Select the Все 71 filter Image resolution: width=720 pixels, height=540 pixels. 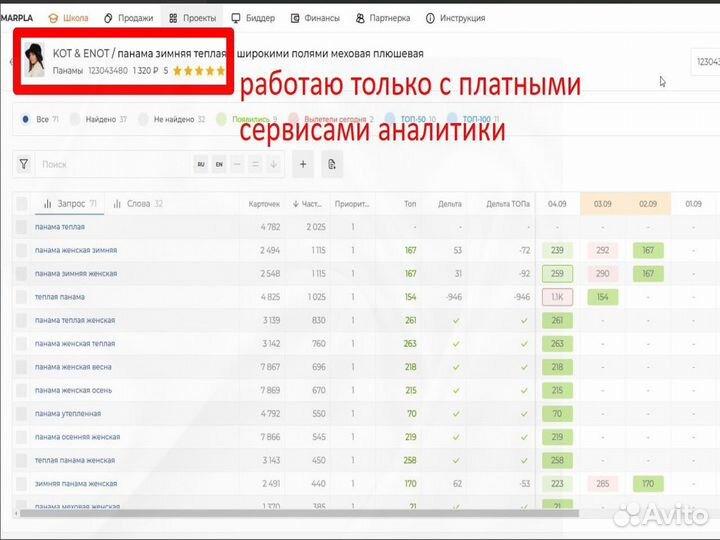tap(40, 119)
